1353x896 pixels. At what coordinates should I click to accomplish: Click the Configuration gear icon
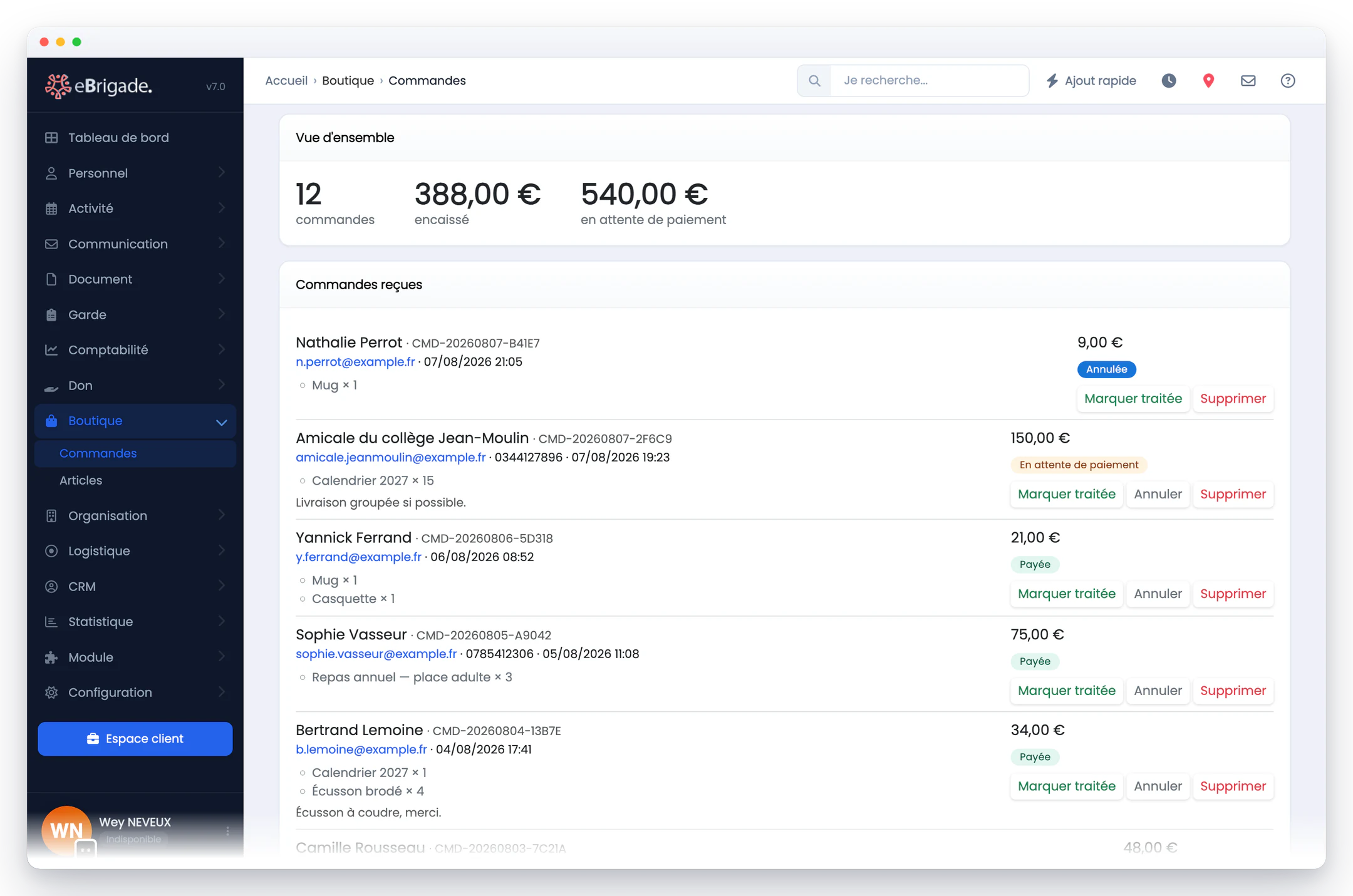(x=51, y=693)
